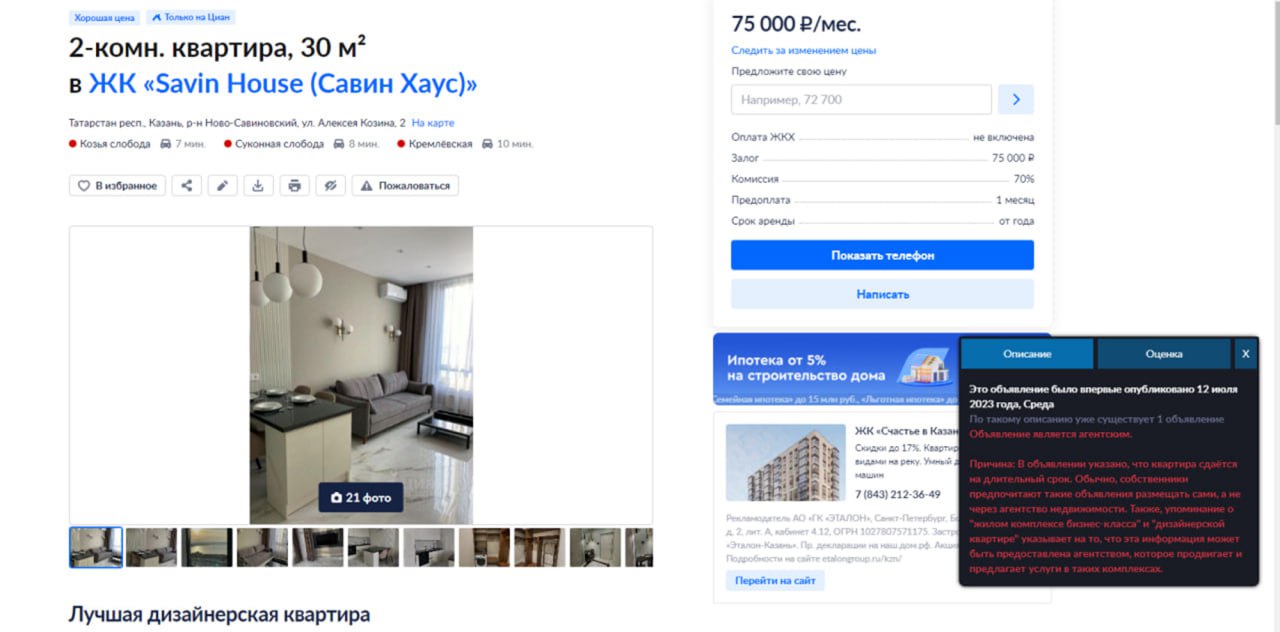This screenshot has height=632, width=1280.
Task: Select the Описание tab in popup
Action: click(x=1027, y=354)
